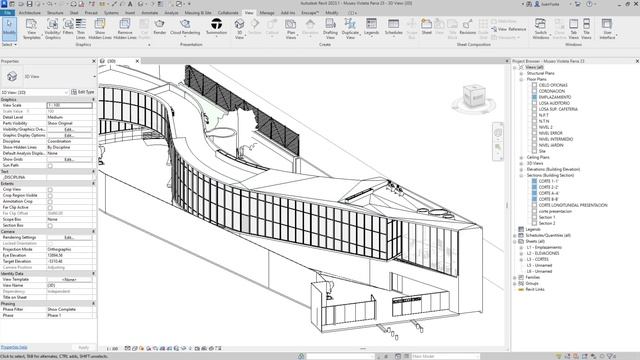Open Cloud Rendering
The height and width of the screenshot is (360, 640).
[185, 27]
